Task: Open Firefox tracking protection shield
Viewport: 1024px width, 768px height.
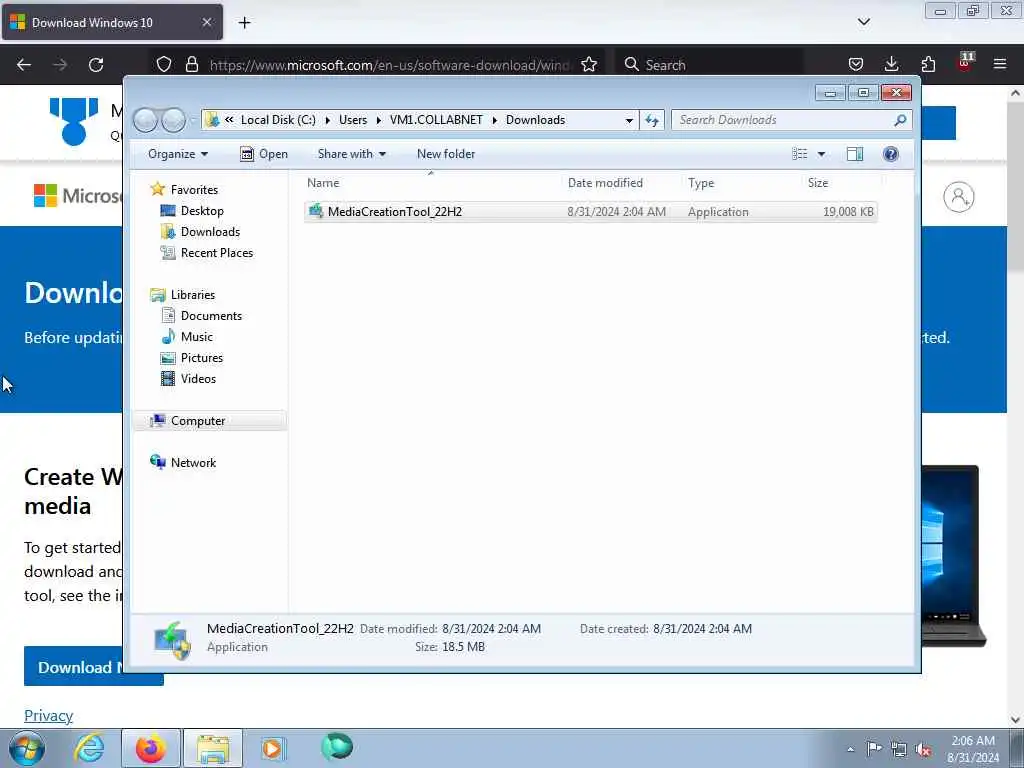Action: click(164, 65)
